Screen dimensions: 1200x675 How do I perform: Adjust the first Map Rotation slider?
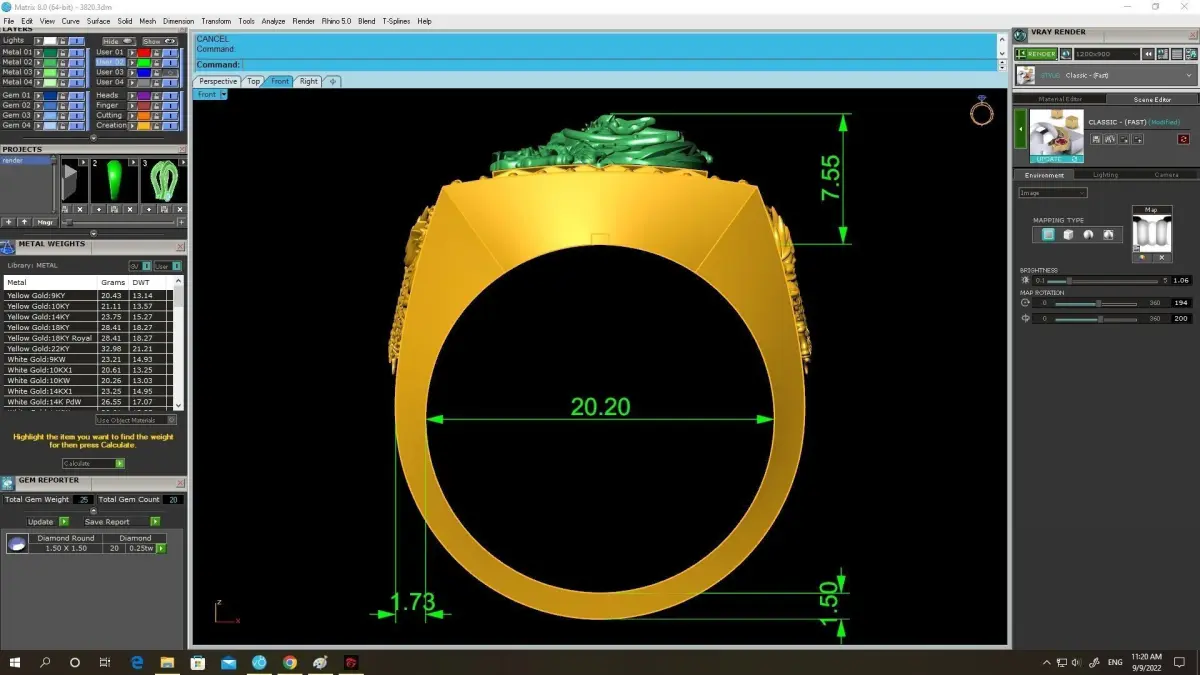click(1096, 303)
